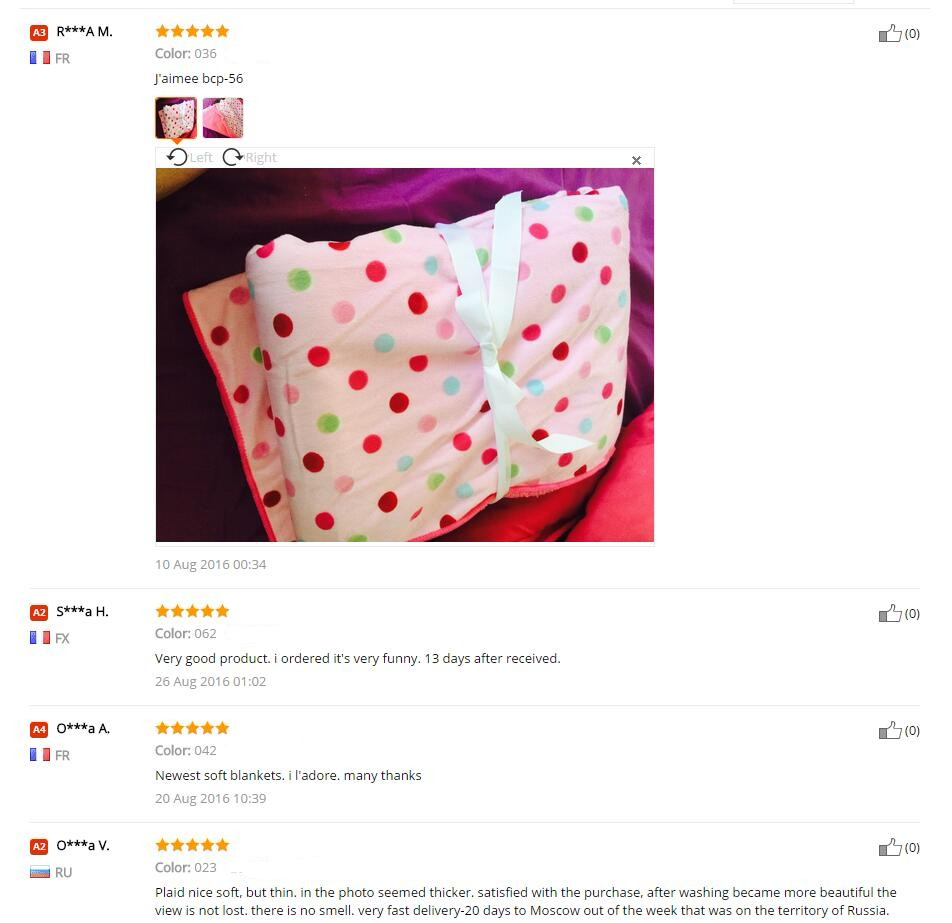Click the French flag next to R***A M.
Screen dimensions: 952x923
pyautogui.click(x=40, y=58)
